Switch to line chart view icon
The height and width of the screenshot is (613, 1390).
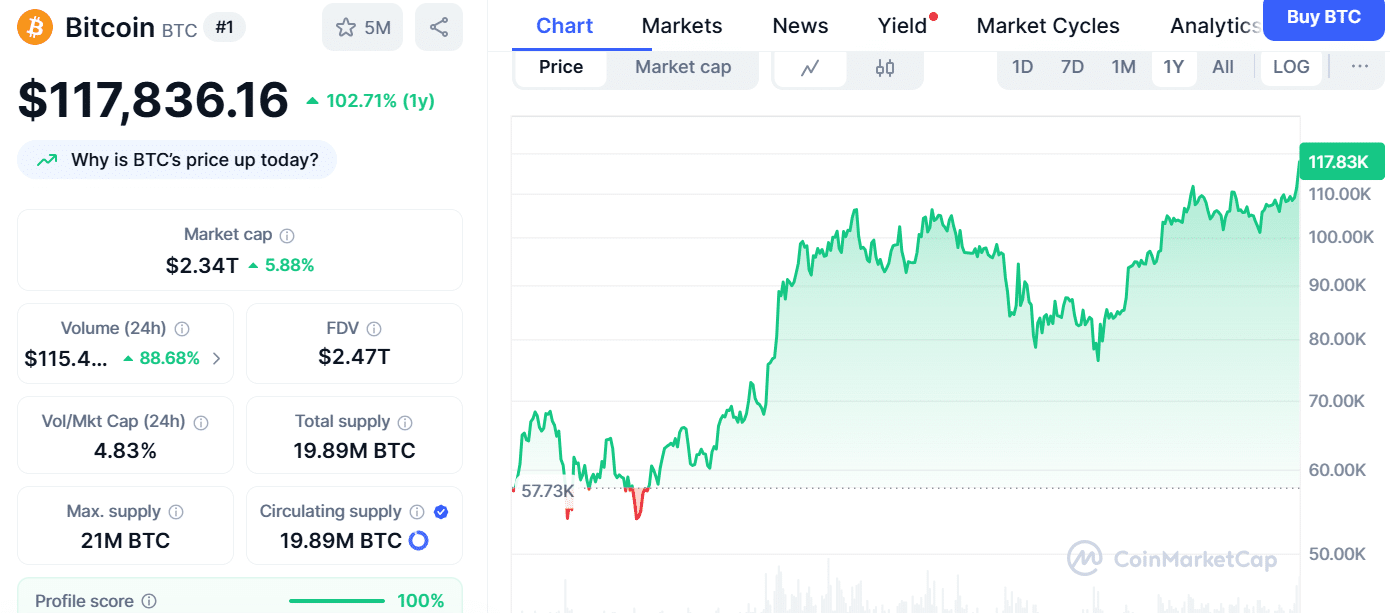[x=810, y=68]
